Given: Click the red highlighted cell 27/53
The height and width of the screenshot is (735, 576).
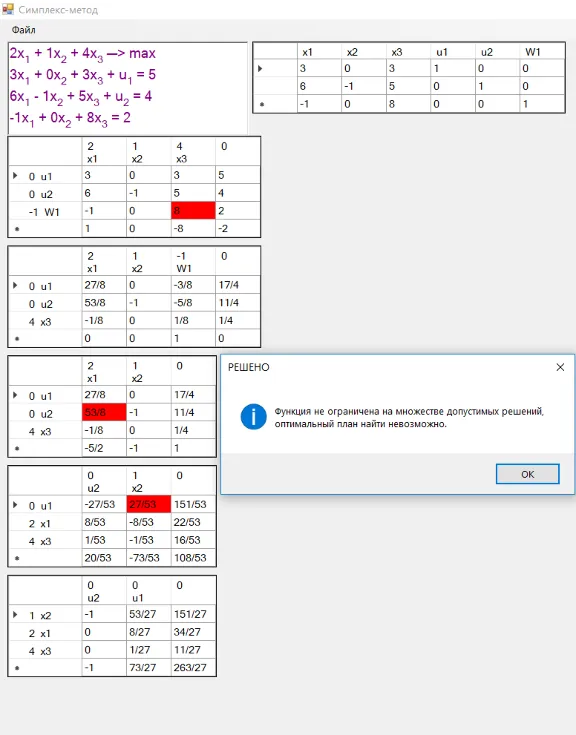Looking at the screenshot, I should tap(149, 504).
